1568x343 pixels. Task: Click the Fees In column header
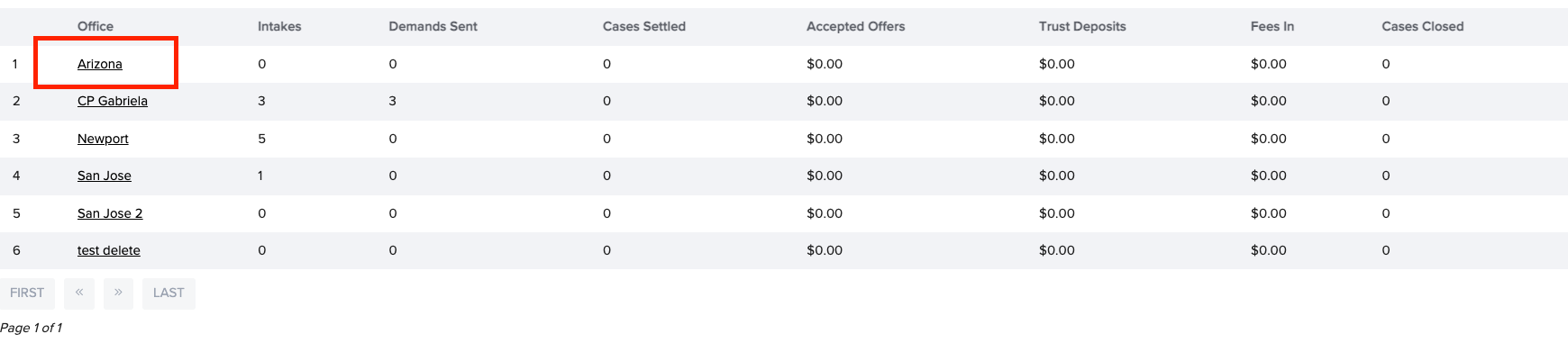pyautogui.click(x=1272, y=26)
